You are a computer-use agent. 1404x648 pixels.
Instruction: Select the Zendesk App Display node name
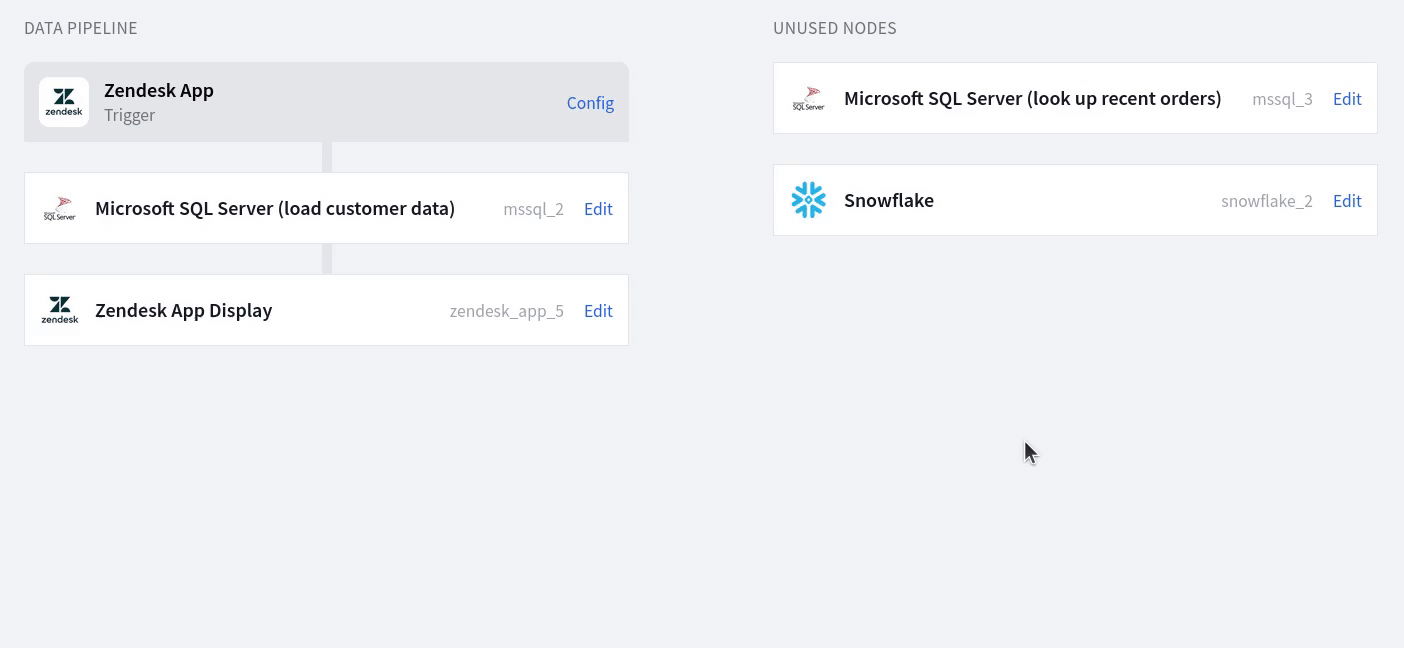pos(184,310)
